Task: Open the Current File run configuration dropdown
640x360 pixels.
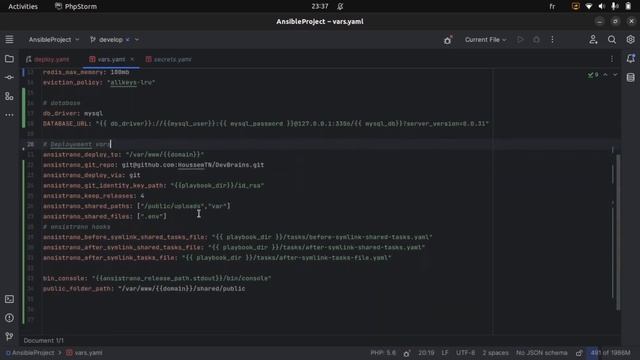Action: (485, 40)
